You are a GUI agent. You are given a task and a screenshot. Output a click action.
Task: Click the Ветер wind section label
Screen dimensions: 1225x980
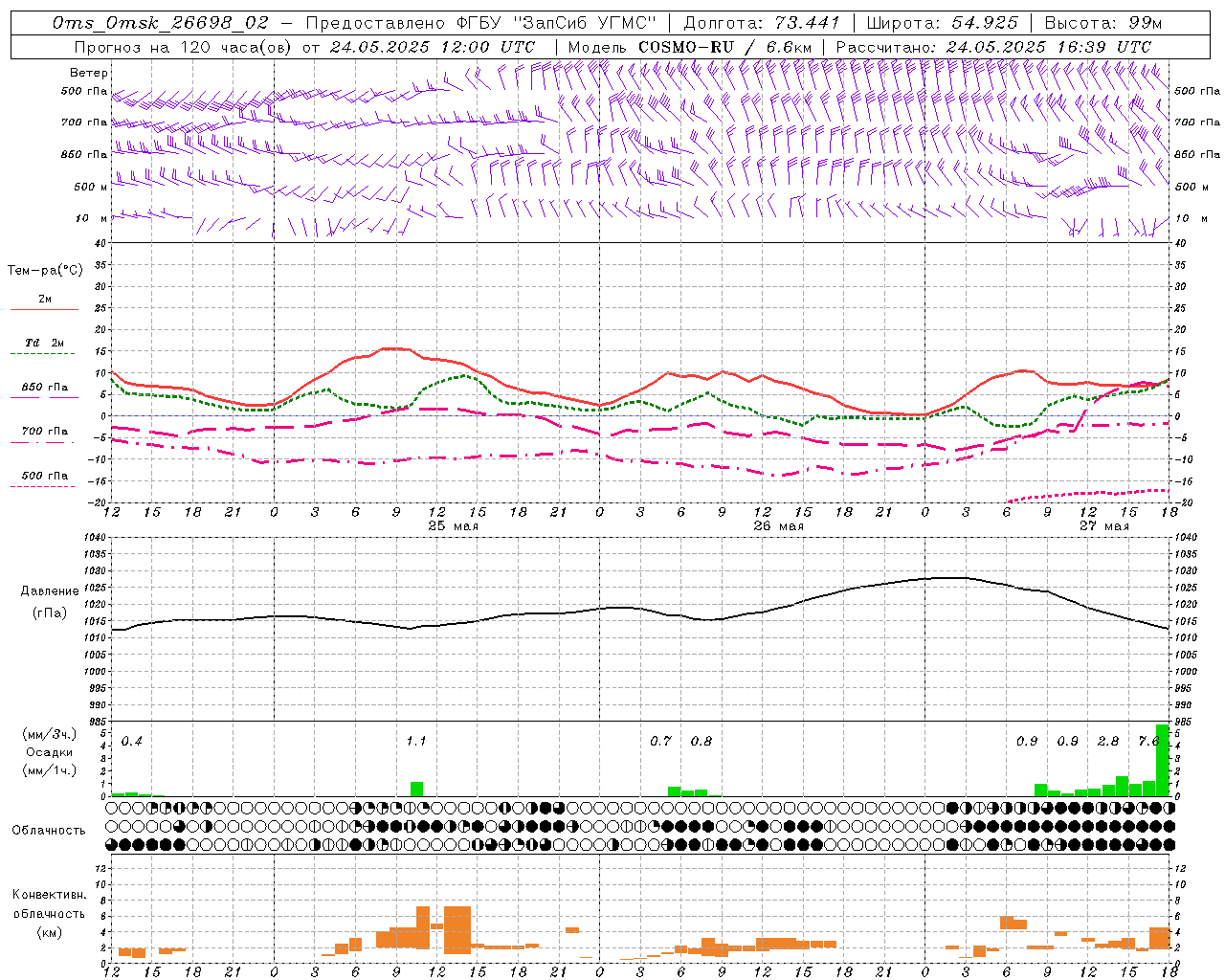click(89, 73)
